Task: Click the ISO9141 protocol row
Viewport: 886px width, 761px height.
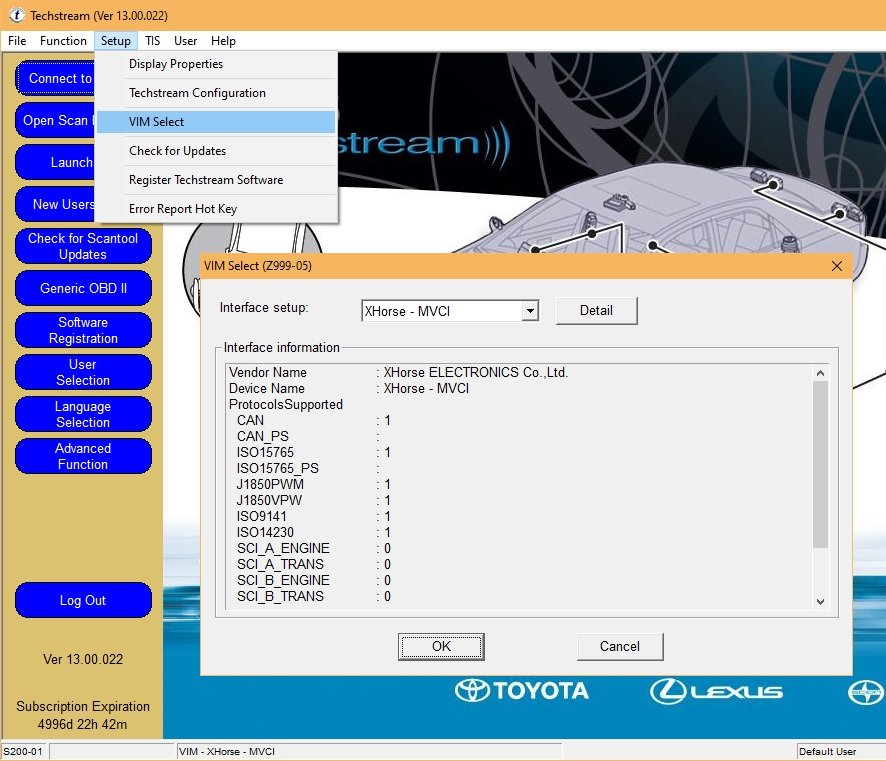Action: [x=314, y=516]
